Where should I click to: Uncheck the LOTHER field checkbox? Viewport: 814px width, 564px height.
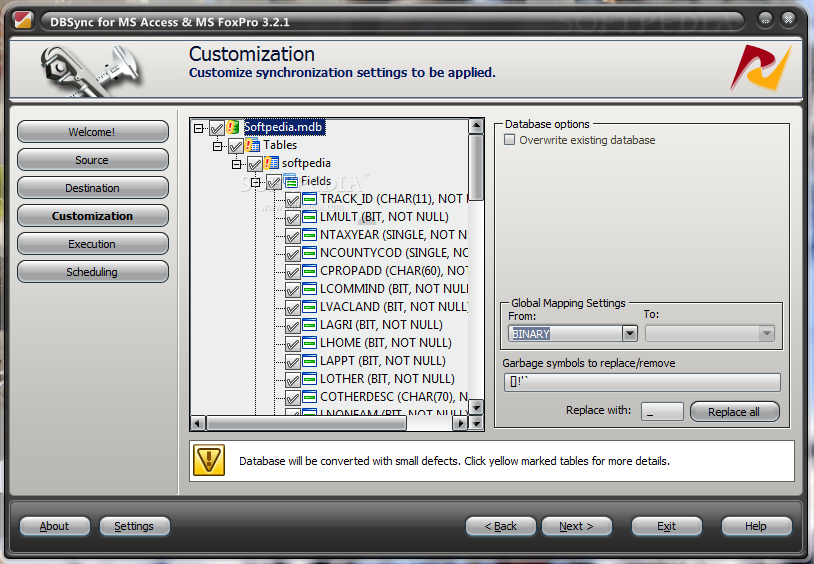click(x=293, y=380)
